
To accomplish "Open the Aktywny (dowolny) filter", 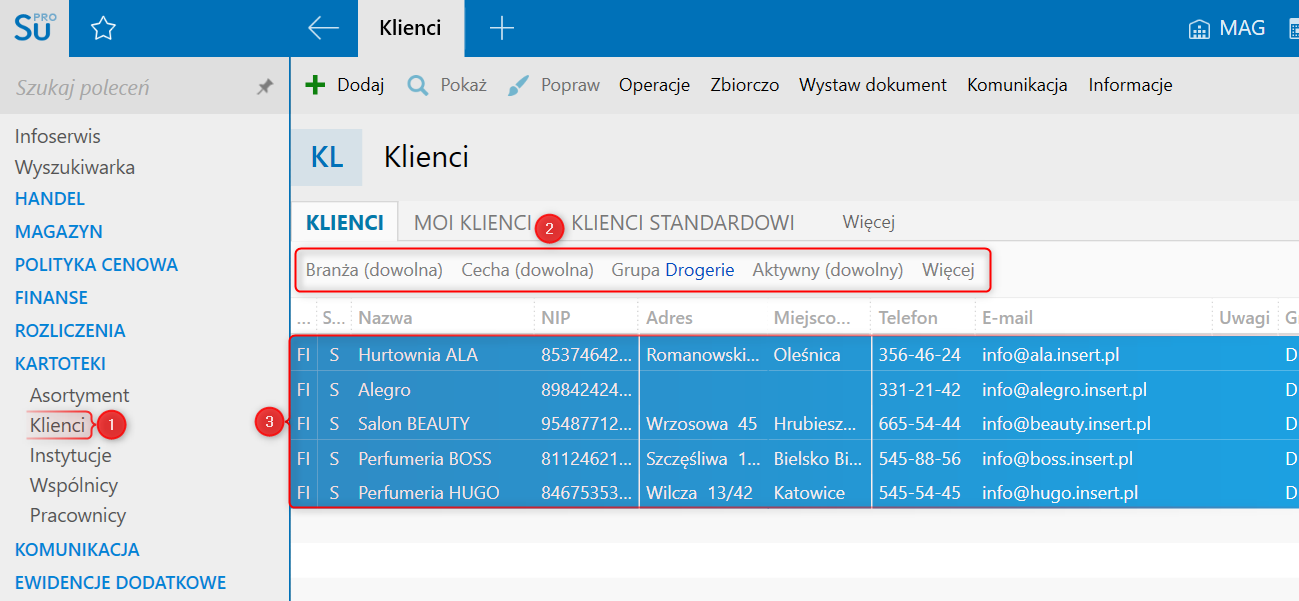I will (827, 270).
